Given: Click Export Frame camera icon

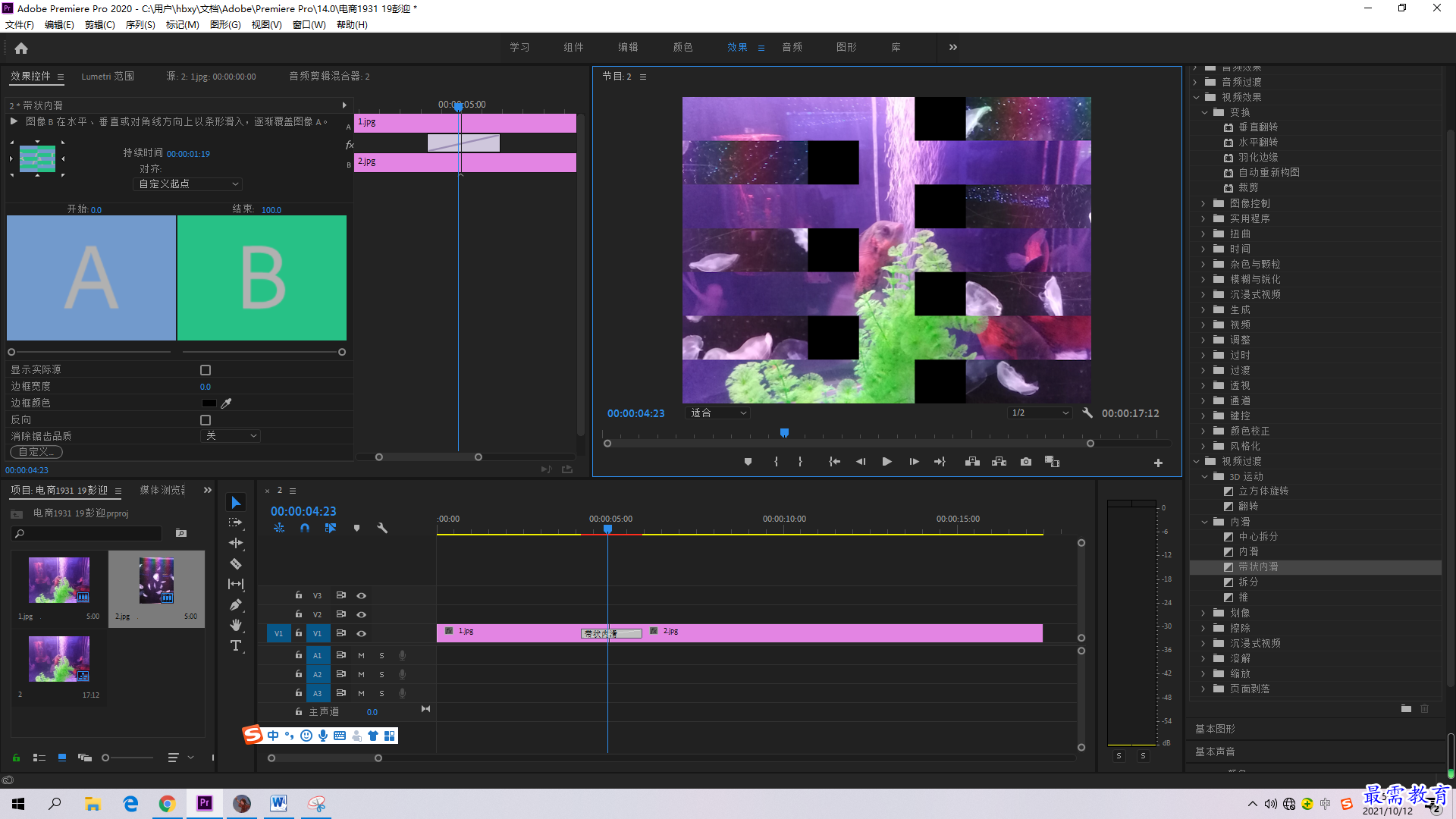Looking at the screenshot, I should click(1026, 462).
